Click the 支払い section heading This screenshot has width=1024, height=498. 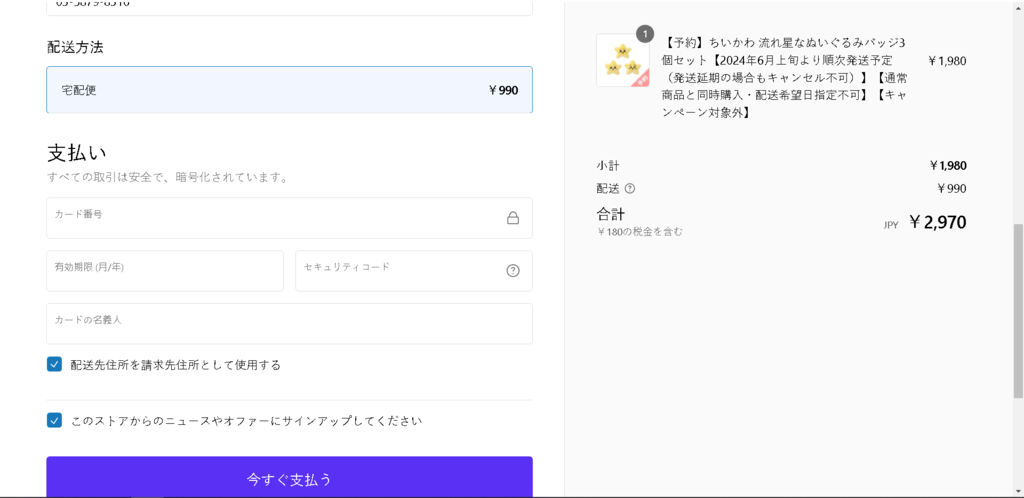click(x=76, y=153)
